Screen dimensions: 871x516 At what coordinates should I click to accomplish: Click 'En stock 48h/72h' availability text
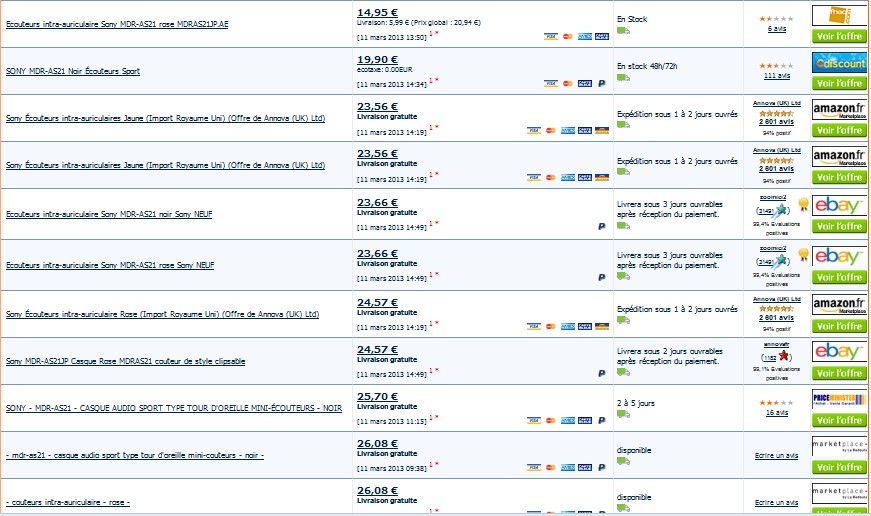647,66
